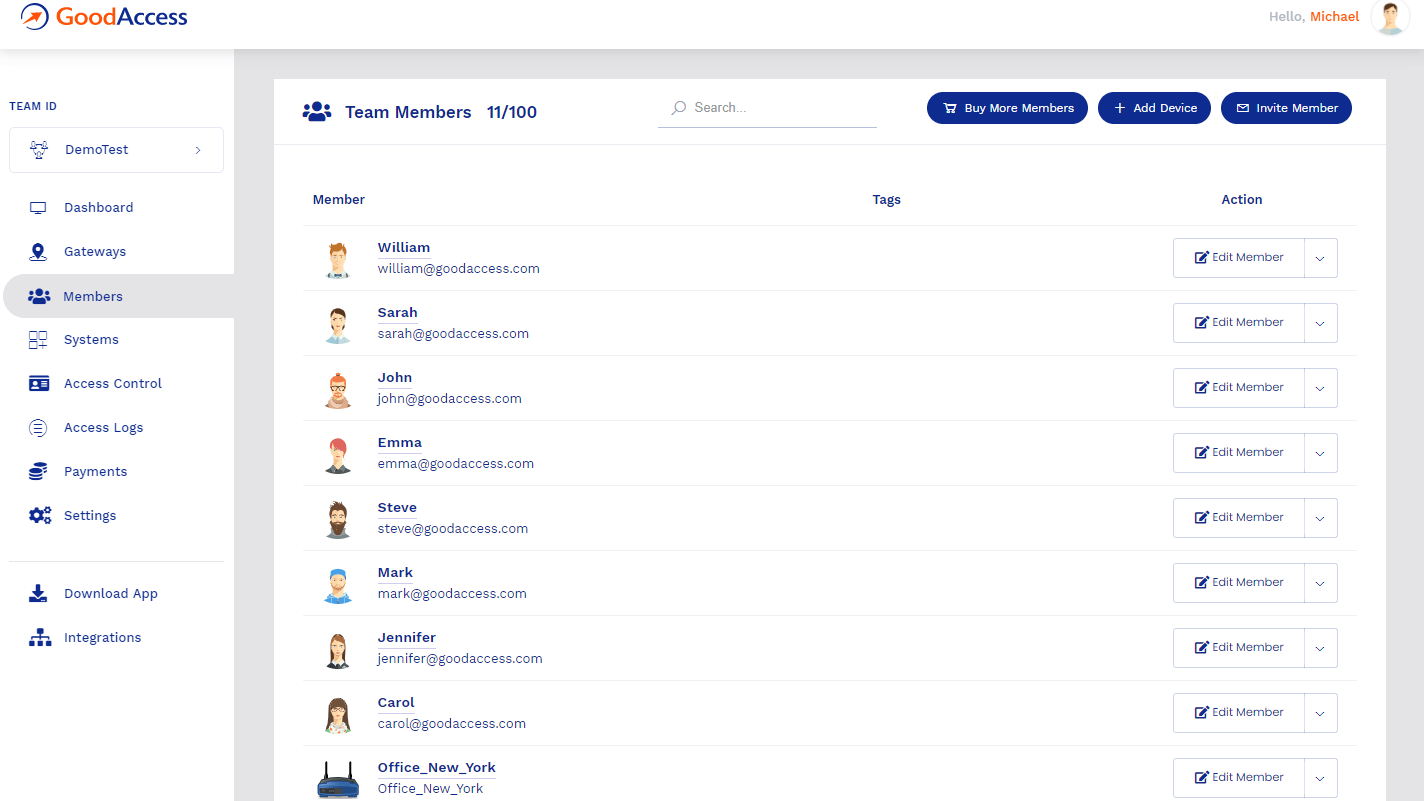The height and width of the screenshot is (801, 1424).
Task: Click the Download App icon
Action: (x=38, y=593)
